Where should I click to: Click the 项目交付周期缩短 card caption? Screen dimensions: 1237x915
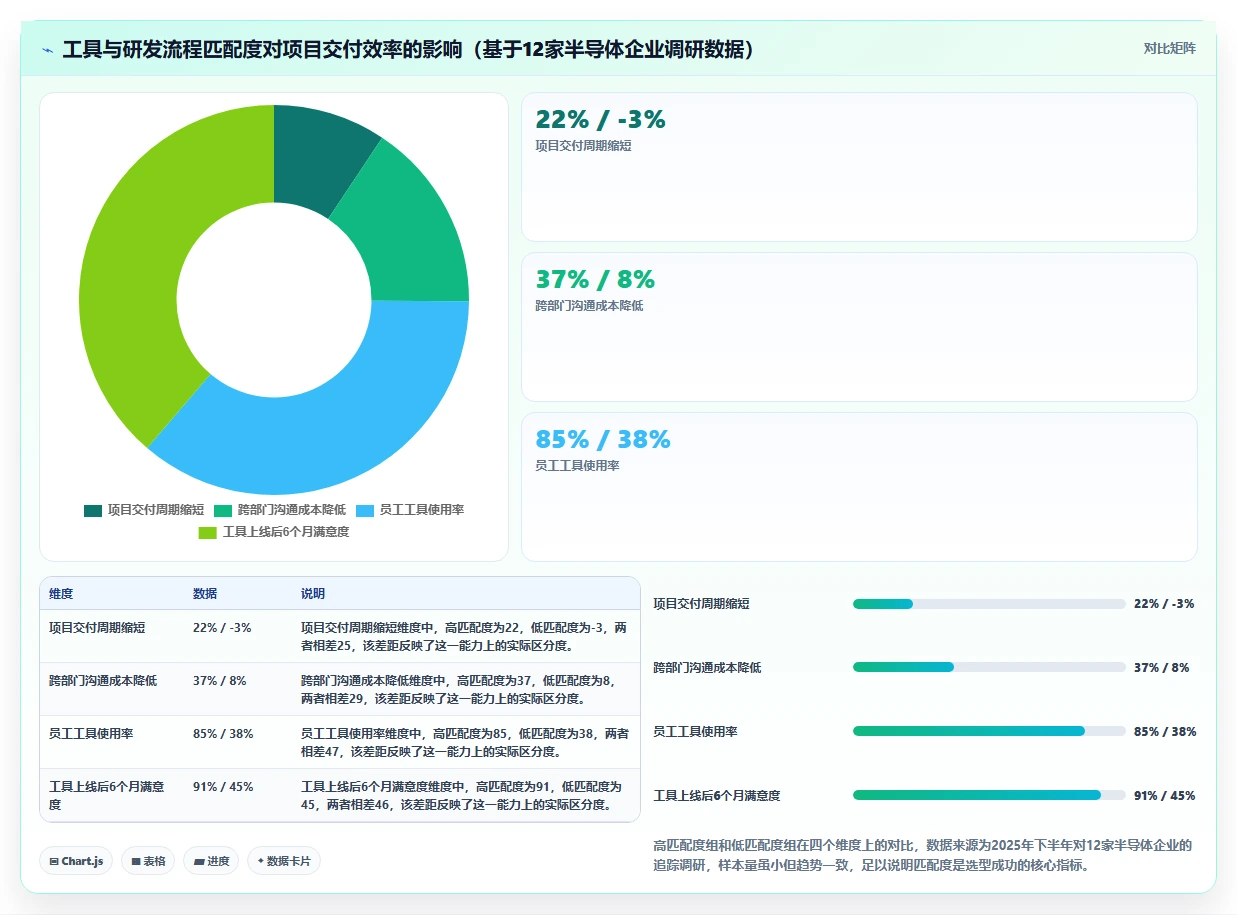pyautogui.click(x=583, y=146)
